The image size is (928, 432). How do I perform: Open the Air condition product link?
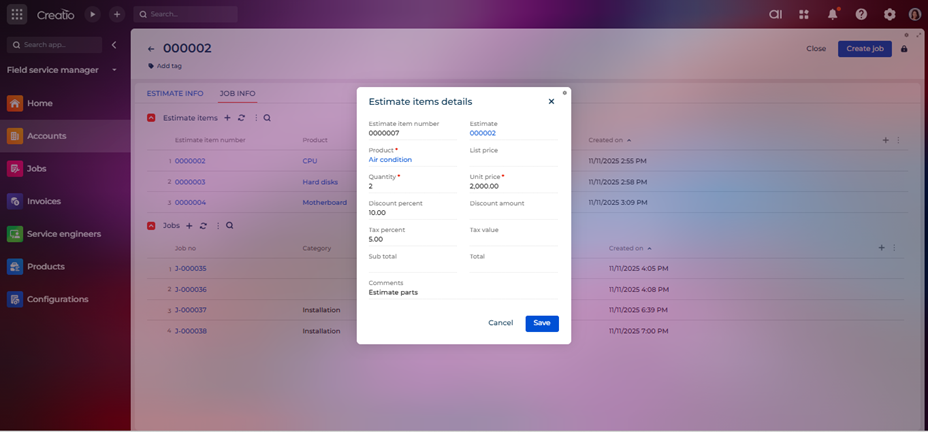(390, 160)
